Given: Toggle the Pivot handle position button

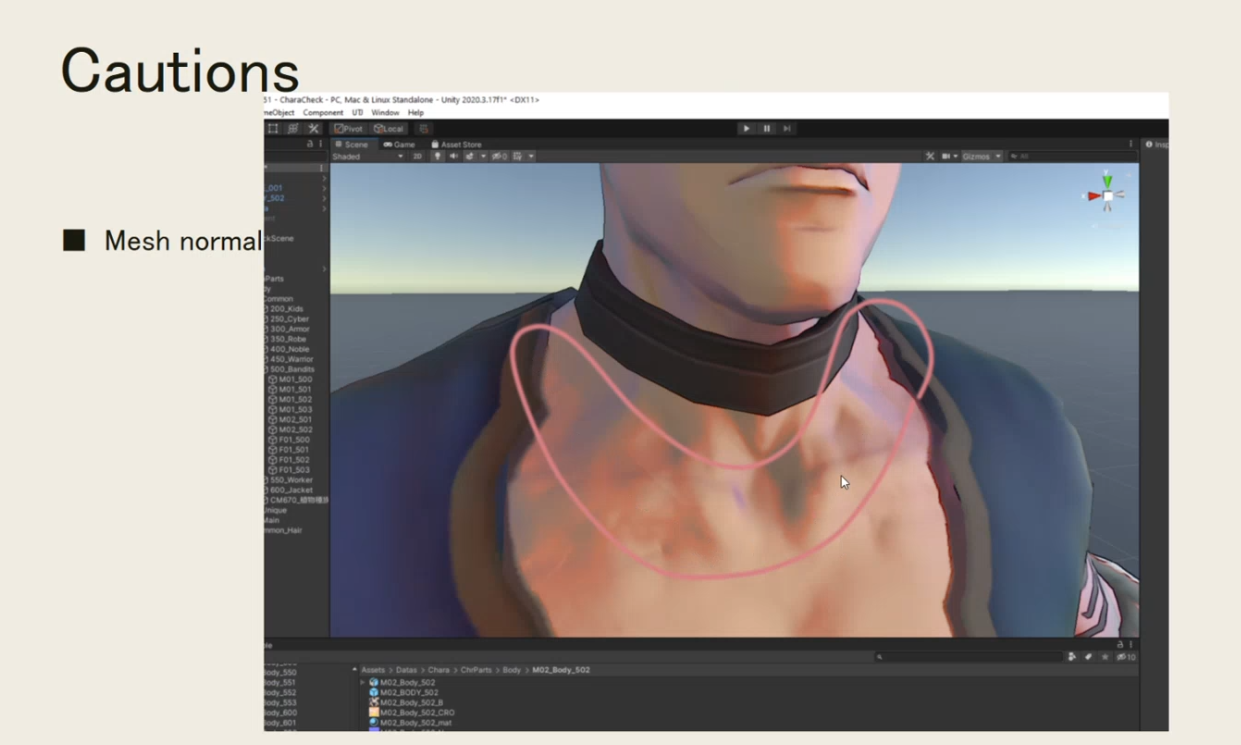Looking at the screenshot, I should click(349, 129).
